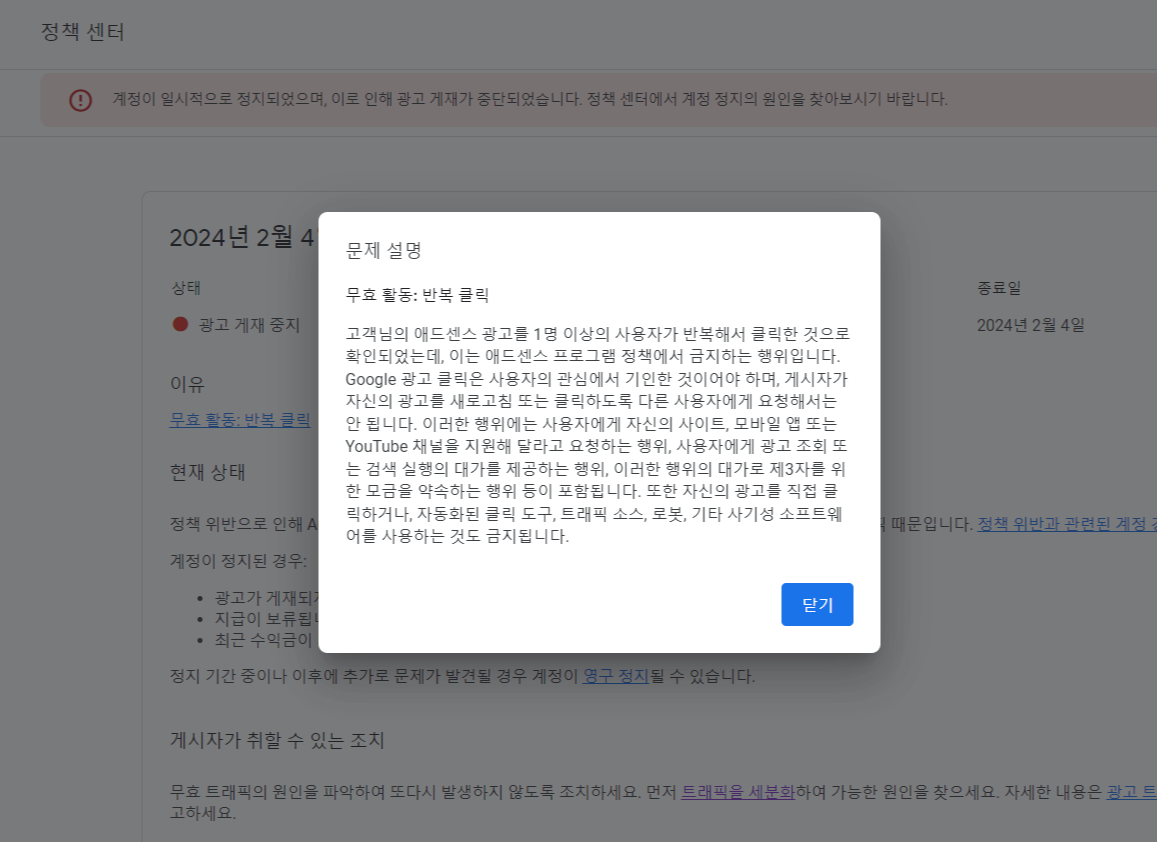The width and height of the screenshot is (1157, 842).
Task: Click the 정책 센터 page title
Action: [x=82, y=32]
